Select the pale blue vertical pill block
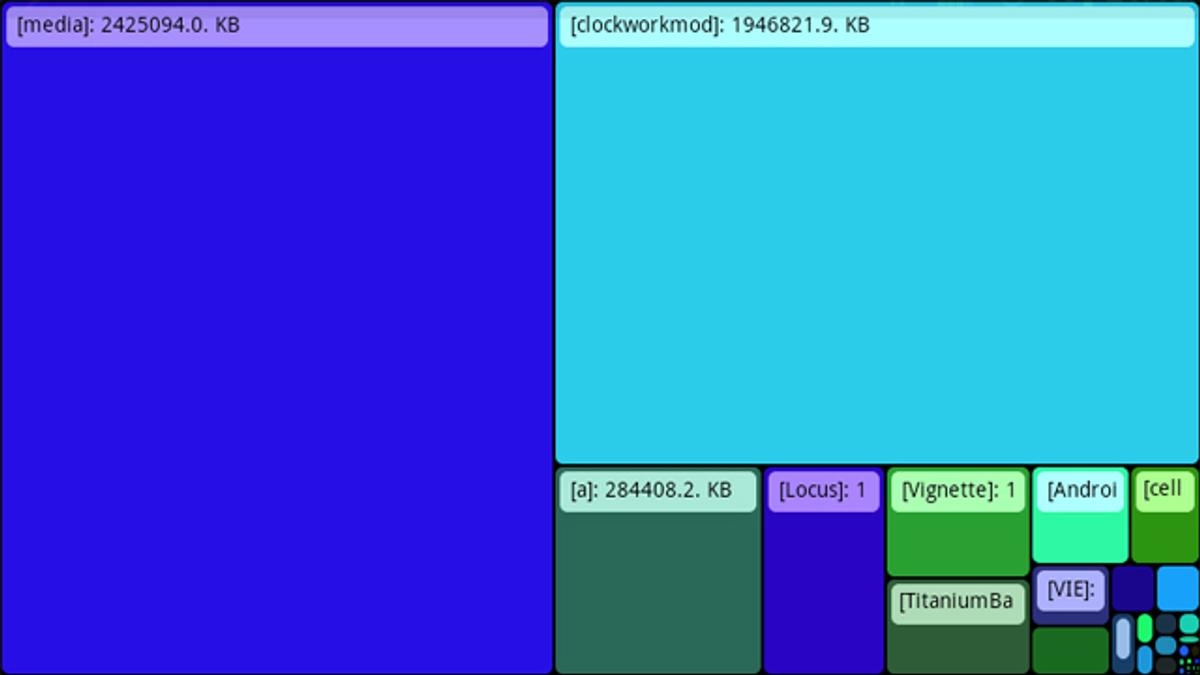Screen dimensions: 1200x675 point(1123,638)
